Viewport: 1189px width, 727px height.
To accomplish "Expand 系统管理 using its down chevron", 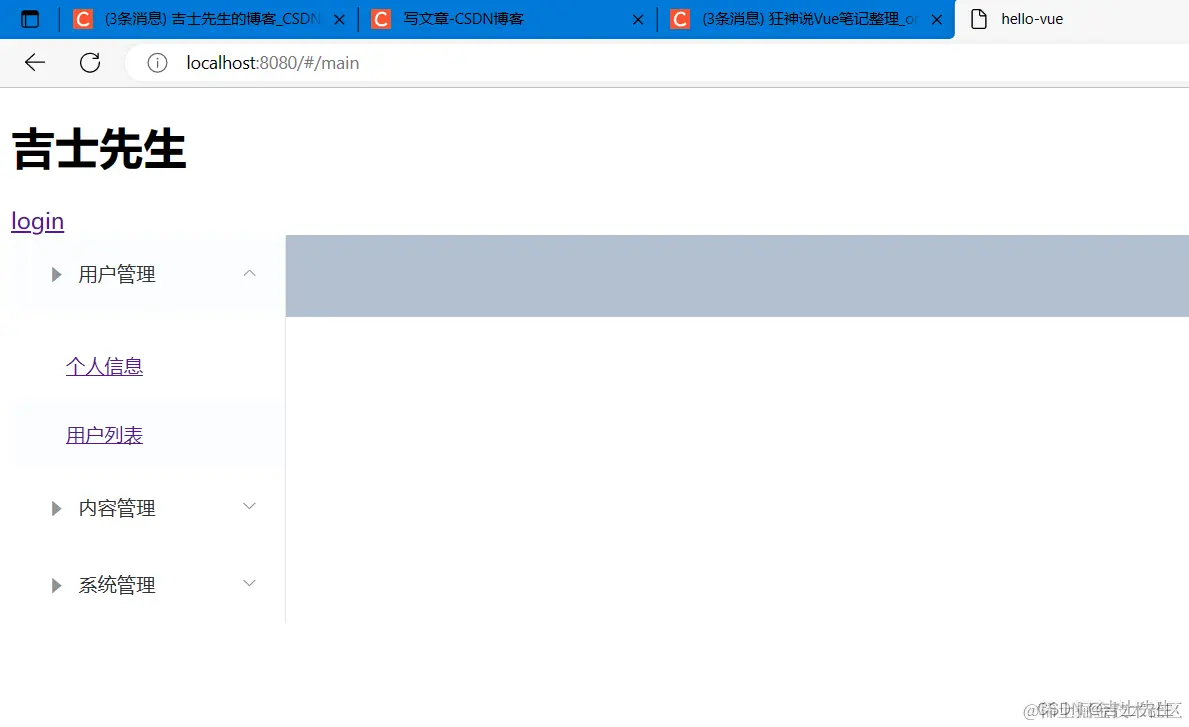I will (x=249, y=583).
